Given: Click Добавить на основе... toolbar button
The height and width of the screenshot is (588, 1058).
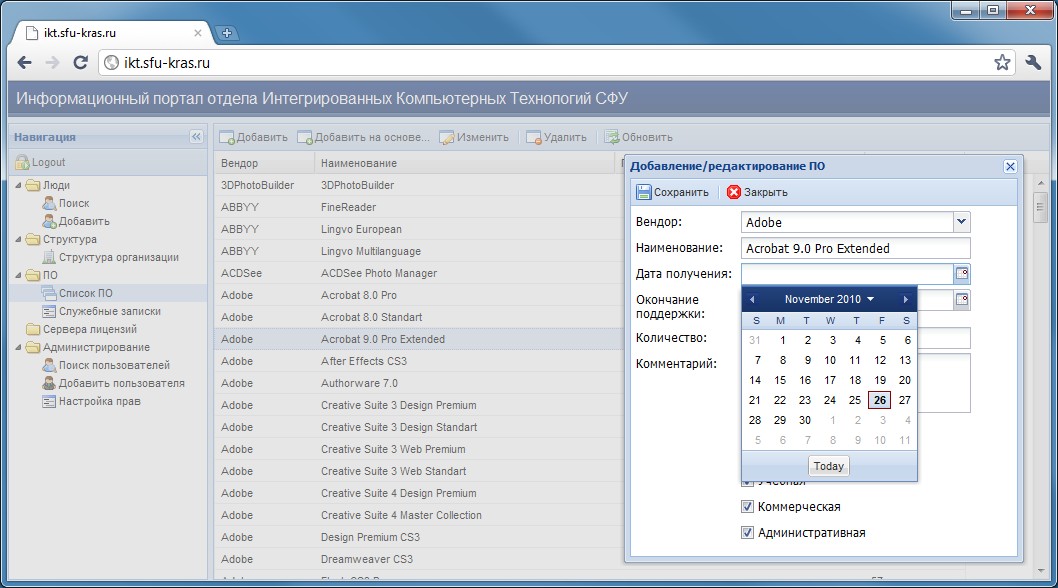Looking at the screenshot, I should tap(363, 137).
